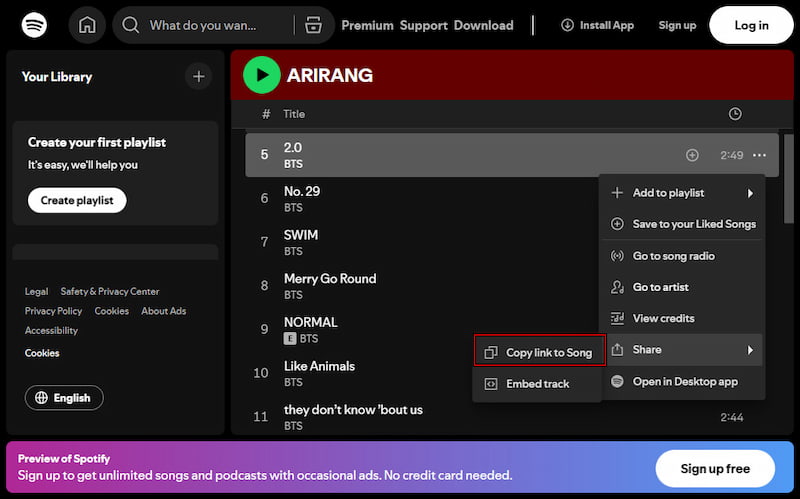Click the white Cookies link below Accessibility

(x=42, y=353)
